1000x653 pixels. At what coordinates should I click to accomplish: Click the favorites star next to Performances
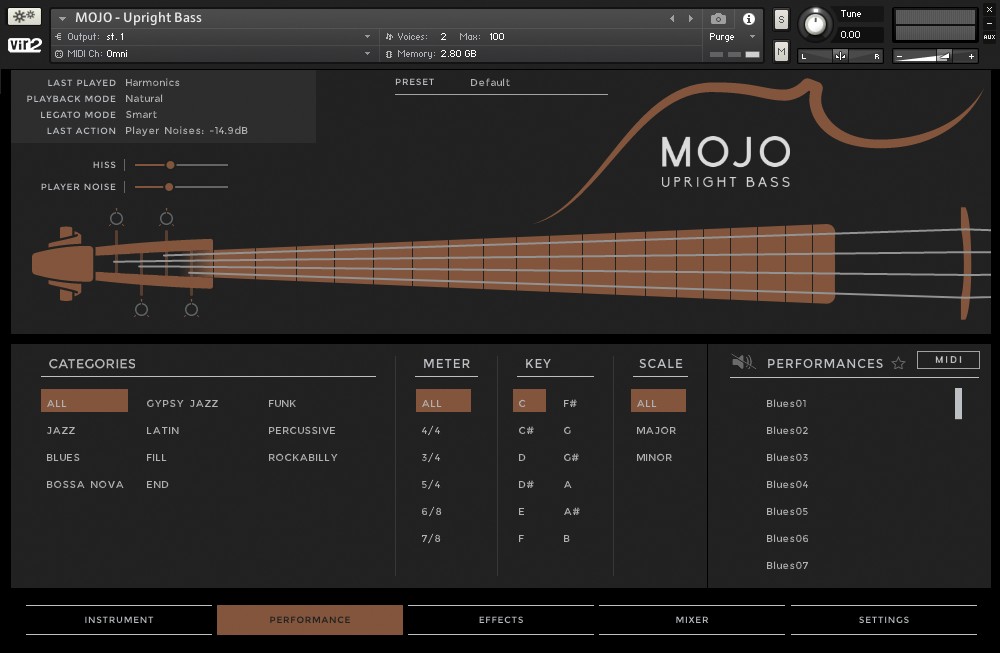pos(899,362)
